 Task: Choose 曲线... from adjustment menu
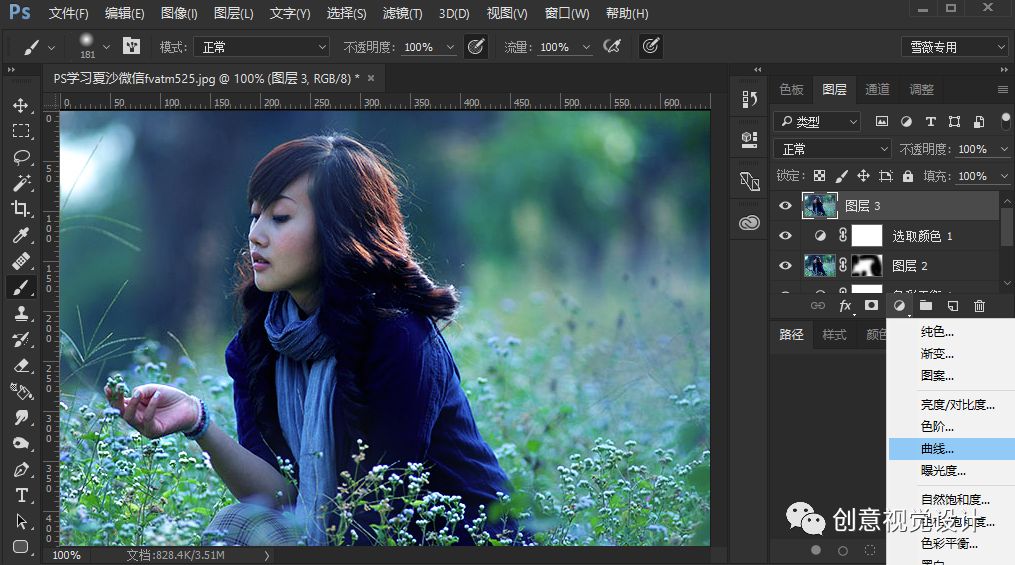coord(952,449)
